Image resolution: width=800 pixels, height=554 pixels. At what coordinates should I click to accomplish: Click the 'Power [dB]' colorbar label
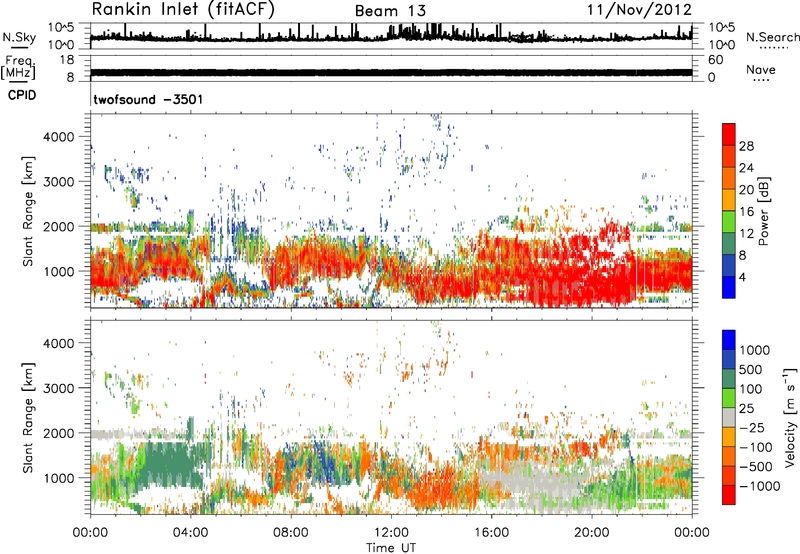pyautogui.click(x=763, y=211)
